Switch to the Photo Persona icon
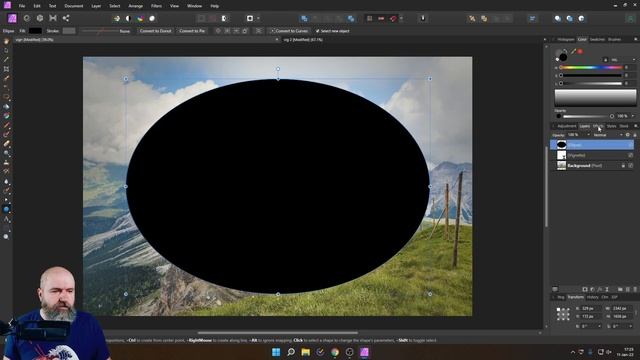 click(x=12, y=18)
